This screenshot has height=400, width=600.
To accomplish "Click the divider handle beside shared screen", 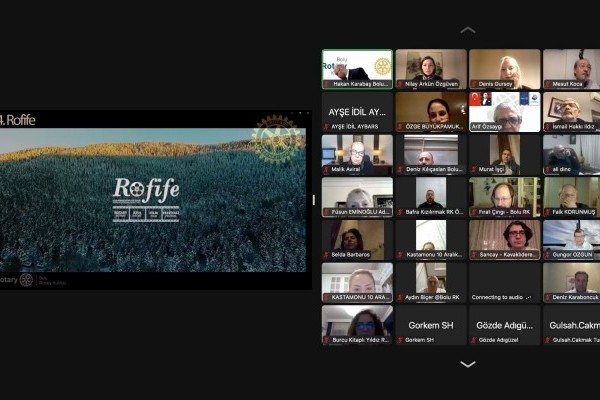I will pyautogui.click(x=314, y=199).
